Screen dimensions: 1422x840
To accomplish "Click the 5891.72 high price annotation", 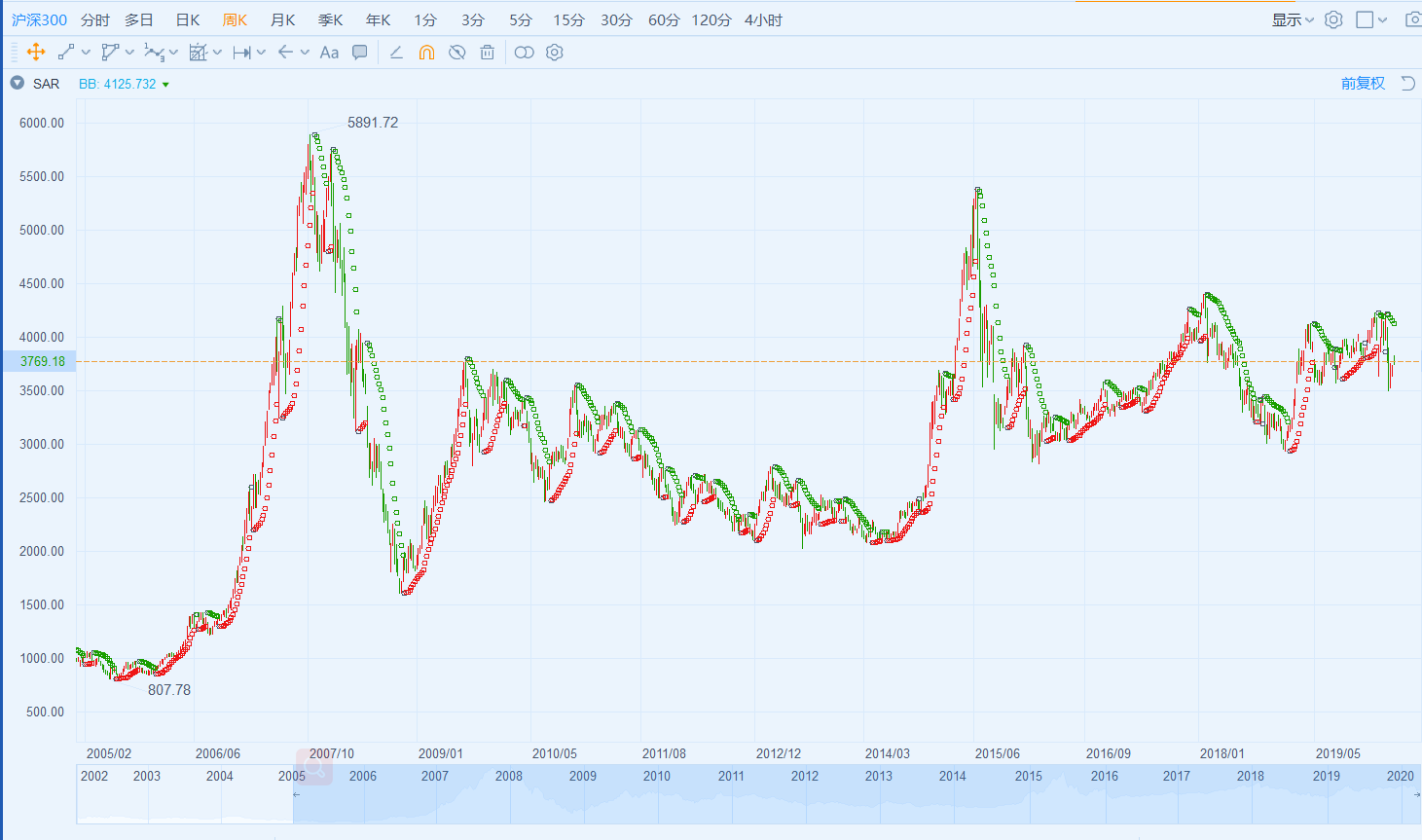I will point(373,123).
